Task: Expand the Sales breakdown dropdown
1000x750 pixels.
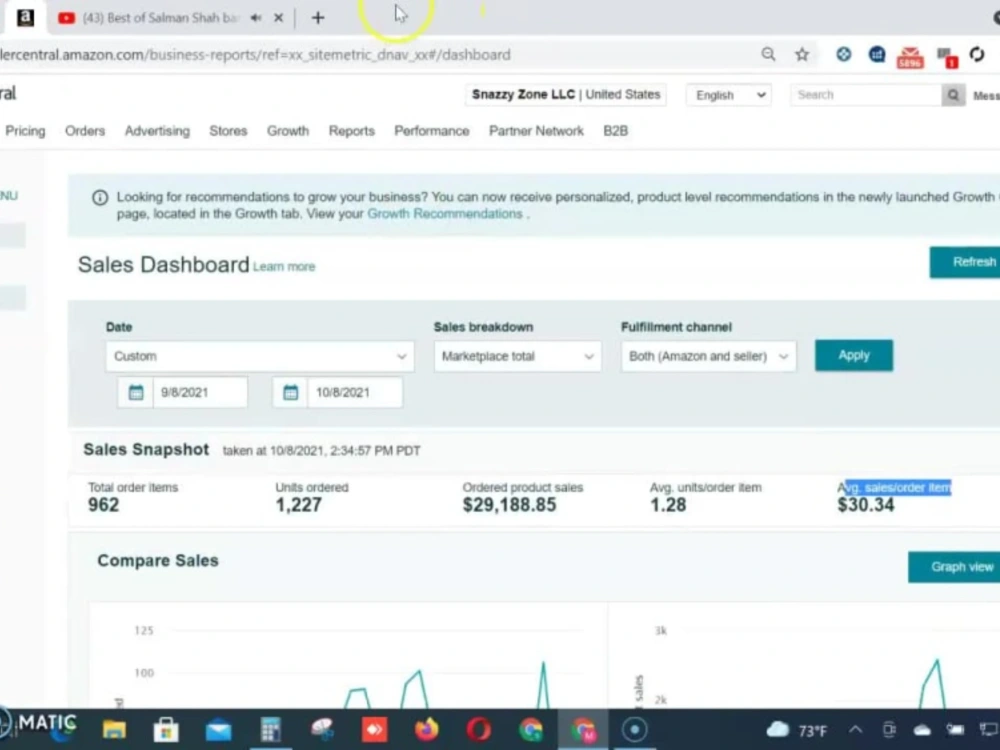Action: pos(517,356)
